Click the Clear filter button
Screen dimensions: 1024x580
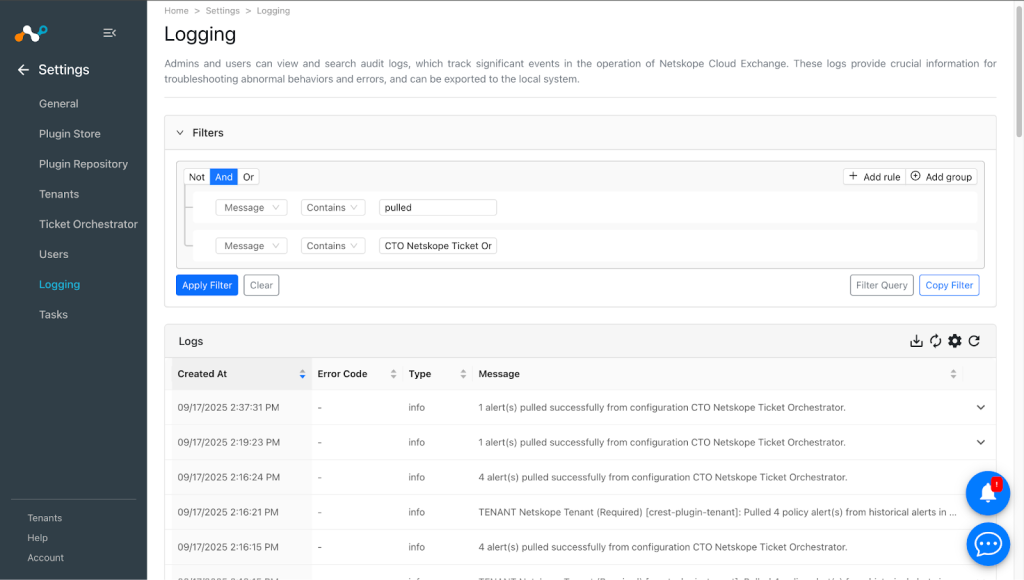(x=261, y=285)
